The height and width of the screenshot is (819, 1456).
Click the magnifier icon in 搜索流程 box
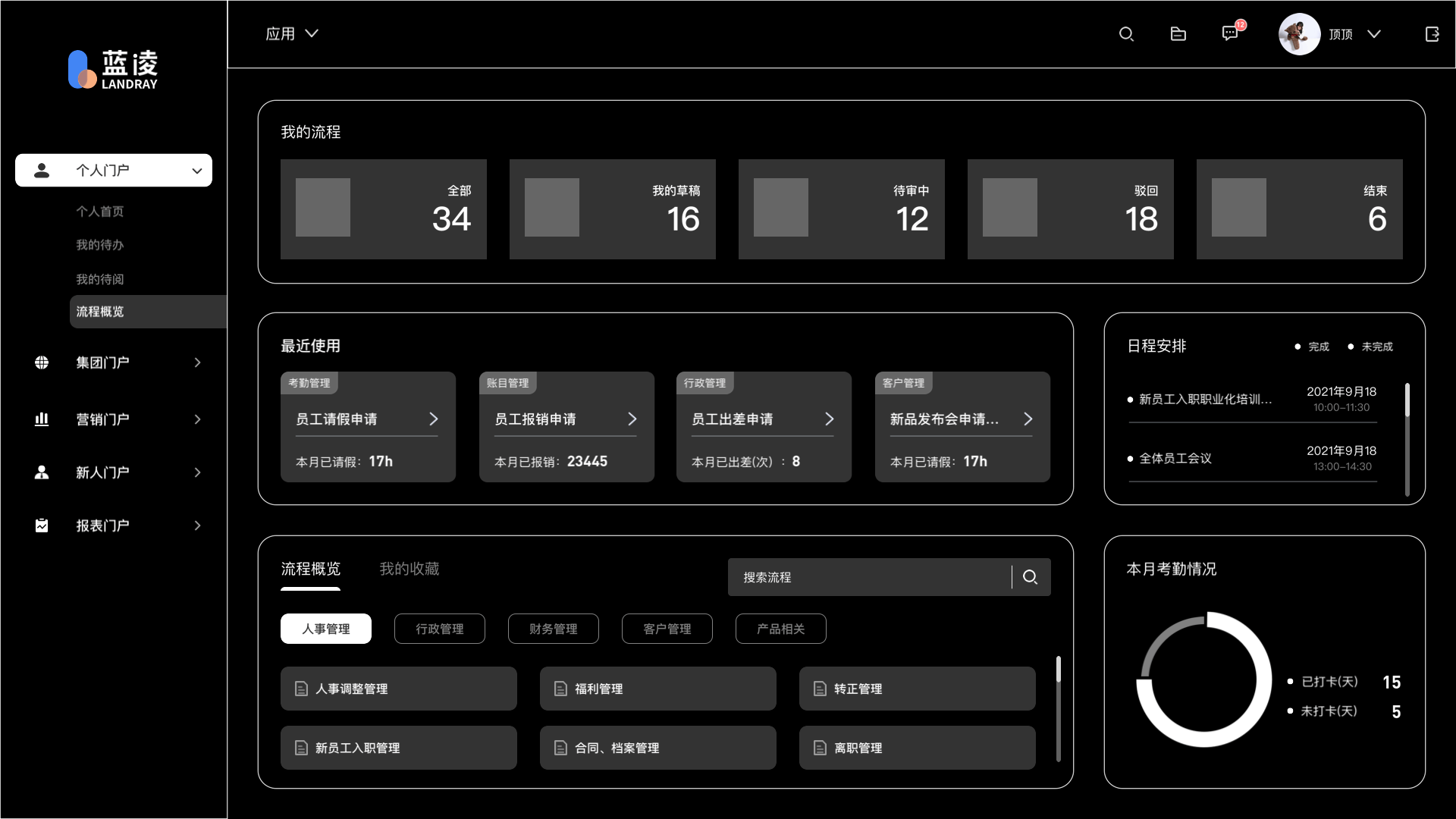pyautogui.click(x=1030, y=577)
